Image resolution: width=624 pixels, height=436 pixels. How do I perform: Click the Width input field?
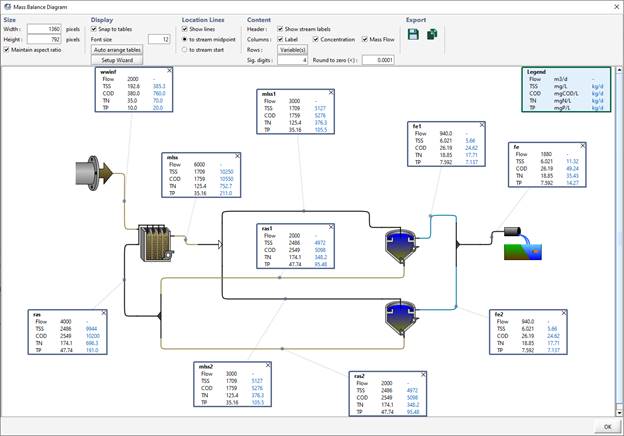click(x=44, y=29)
